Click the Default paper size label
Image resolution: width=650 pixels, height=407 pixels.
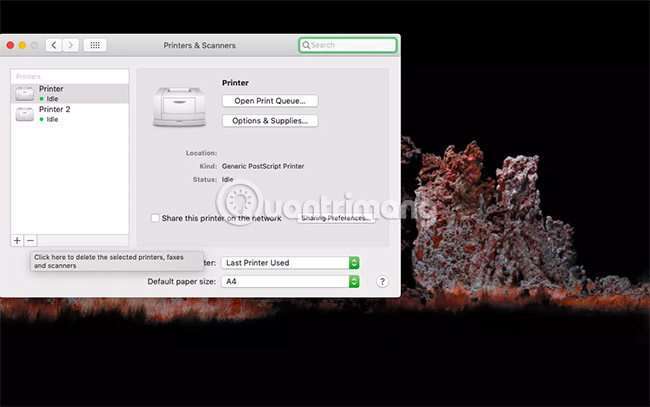click(182, 281)
